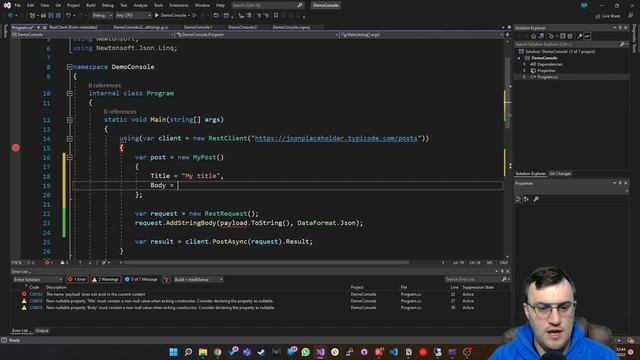Click the Categorized icon in Properties panel
Screen dimensions: 640x360
(x=518, y=199)
